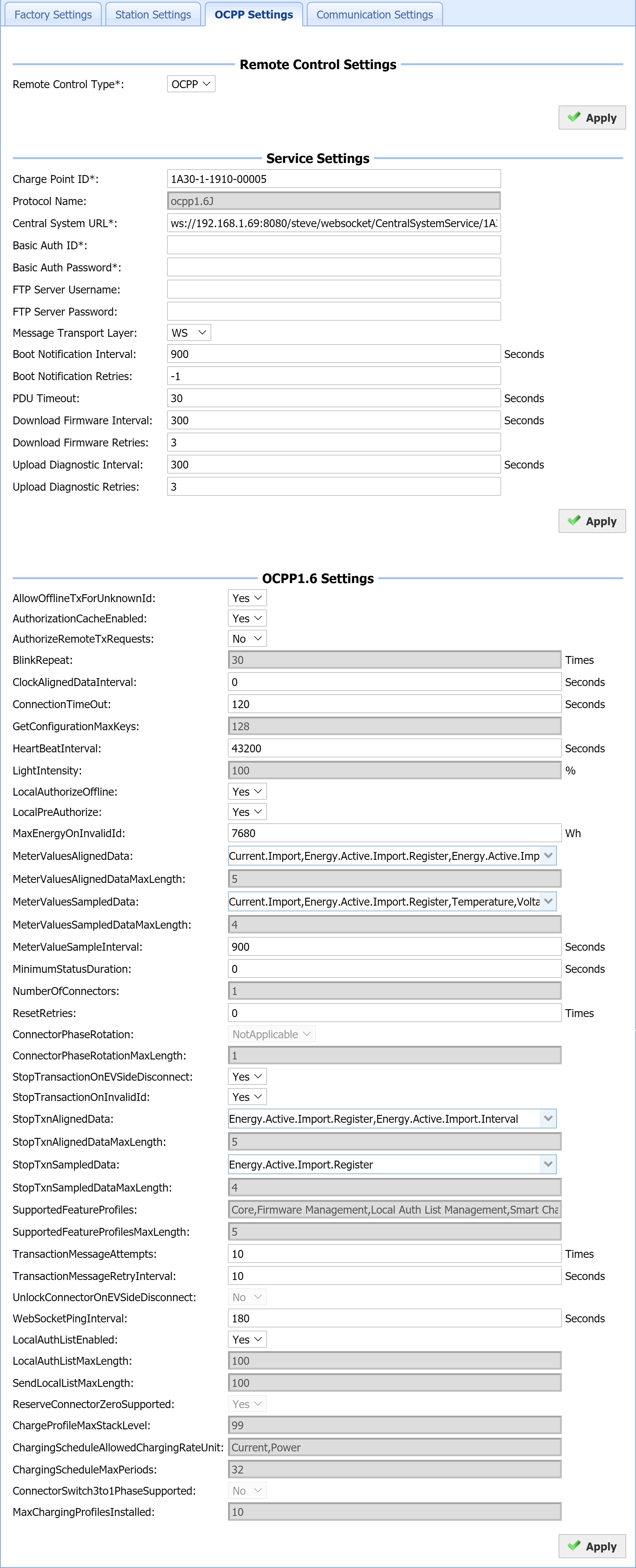The width and height of the screenshot is (636, 1568).
Task: Edit the Boot Notification Interval value
Action: 333,354
